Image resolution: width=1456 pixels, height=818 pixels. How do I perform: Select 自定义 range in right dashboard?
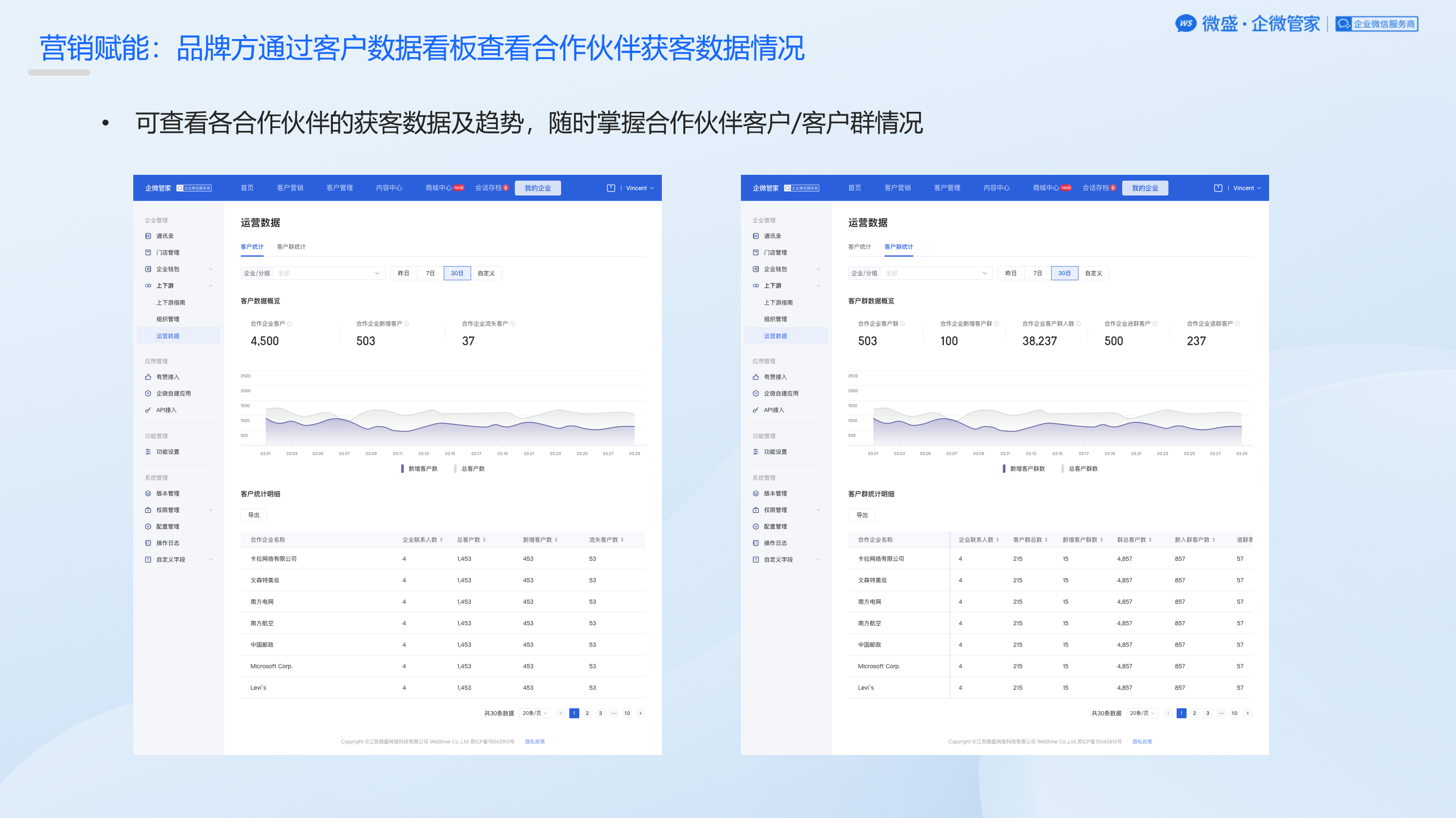(1094, 273)
